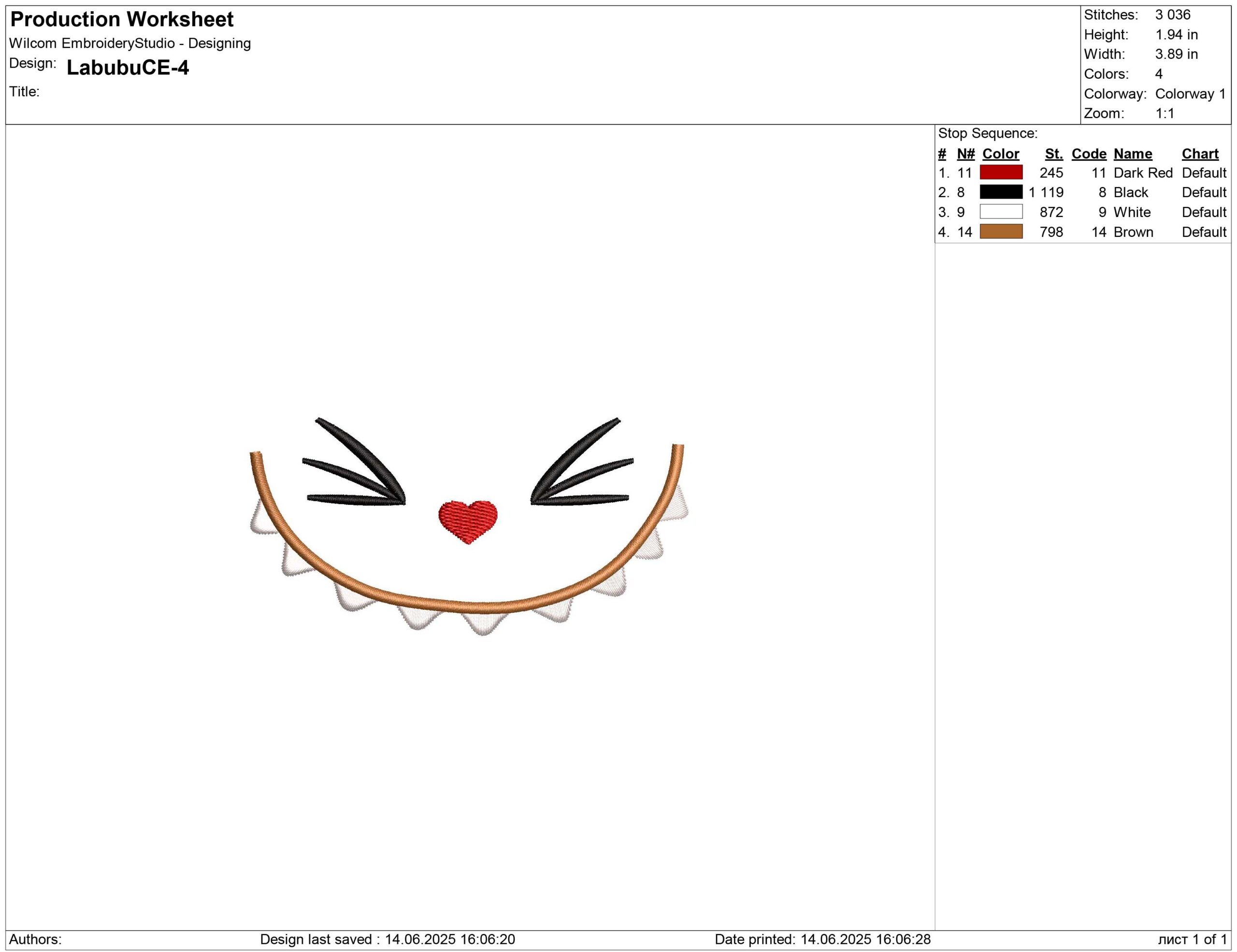Click the Colorway 1 value
The width and height of the screenshot is (1237, 952).
click(x=1190, y=94)
